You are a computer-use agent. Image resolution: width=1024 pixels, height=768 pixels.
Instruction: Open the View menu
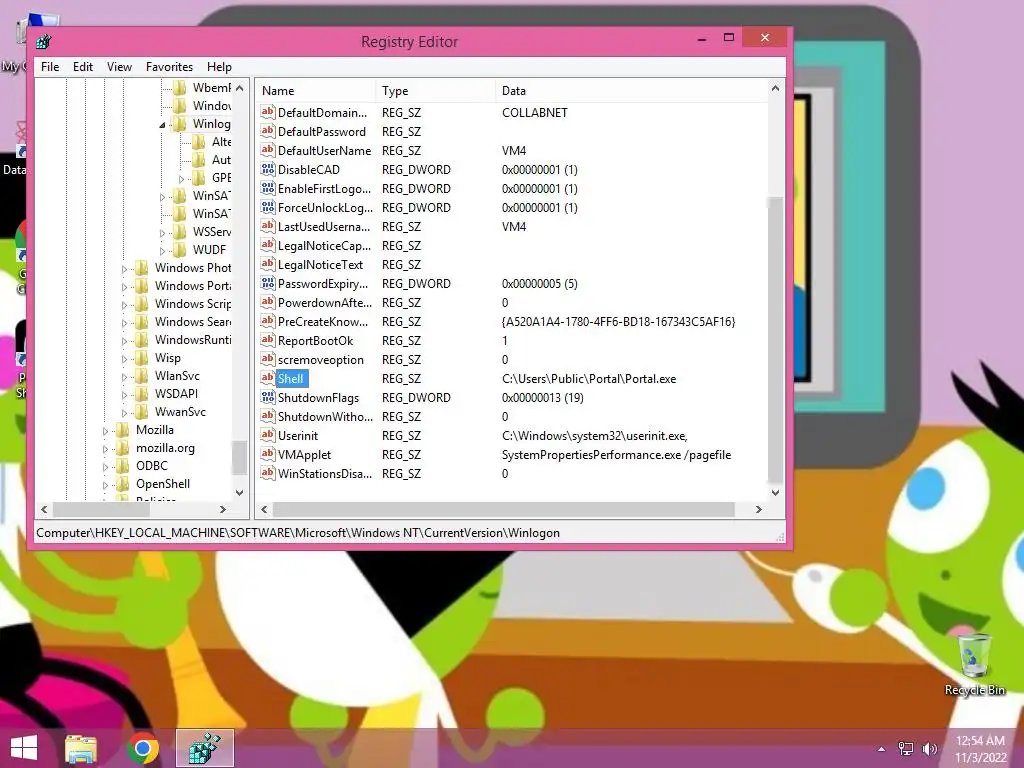tap(119, 67)
